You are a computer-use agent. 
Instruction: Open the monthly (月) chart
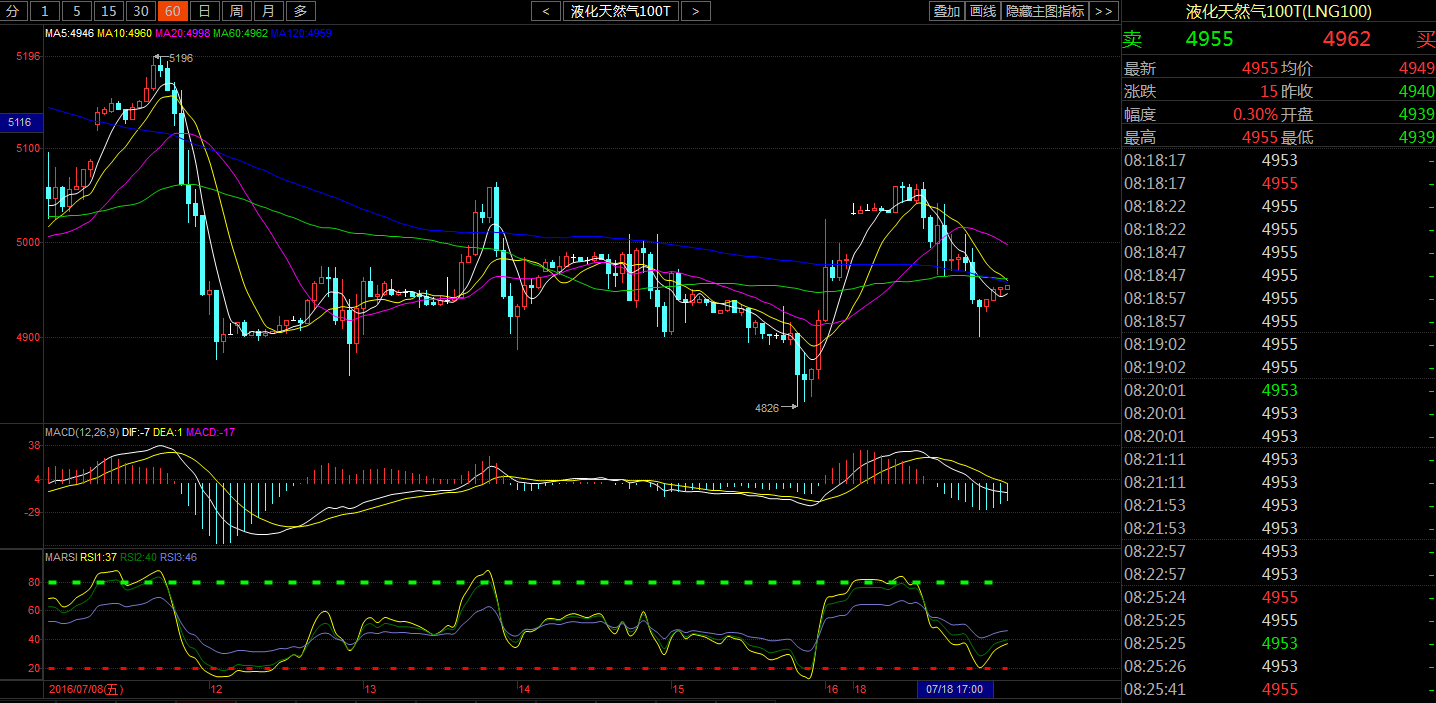tap(267, 11)
